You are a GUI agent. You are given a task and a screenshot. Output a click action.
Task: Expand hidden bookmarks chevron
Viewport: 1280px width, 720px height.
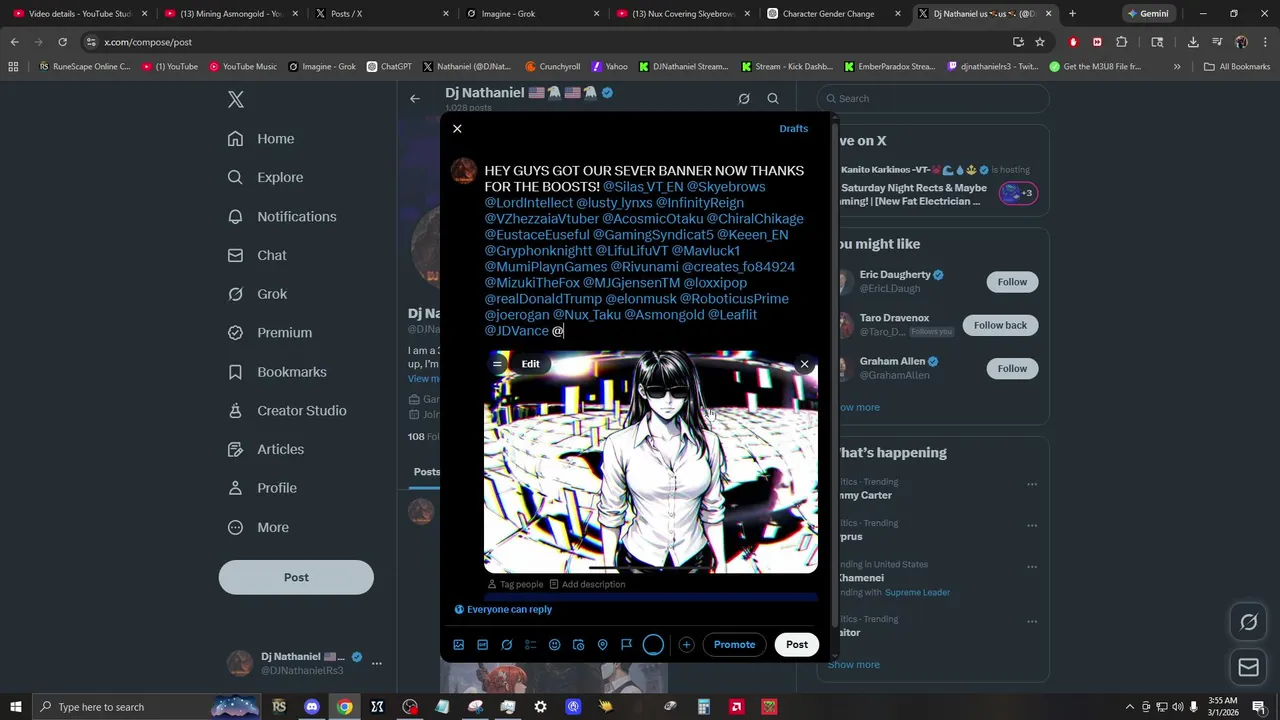click(x=1177, y=67)
